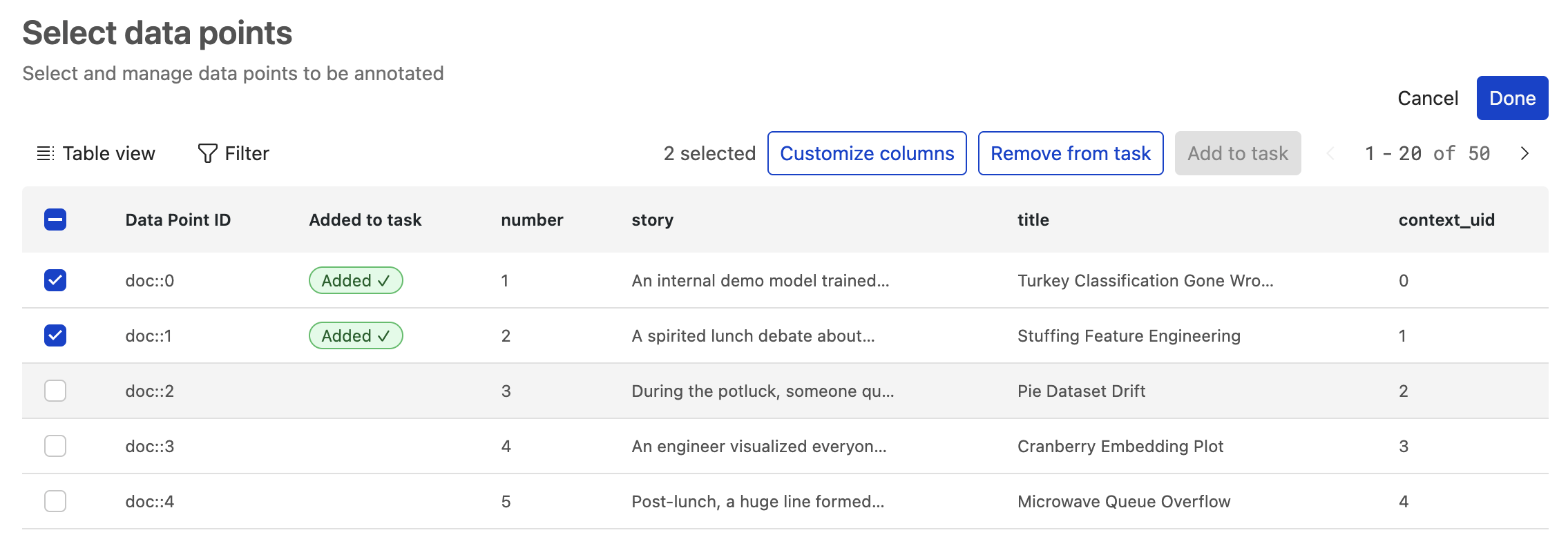Go to next page with right chevron
The width and height of the screenshot is (1568, 537).
pyautogui.click(x=1524, y=153)
